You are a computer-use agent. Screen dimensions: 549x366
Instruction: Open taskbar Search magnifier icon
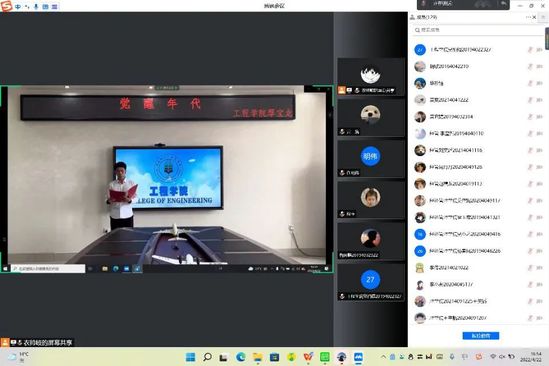(207, 357)
